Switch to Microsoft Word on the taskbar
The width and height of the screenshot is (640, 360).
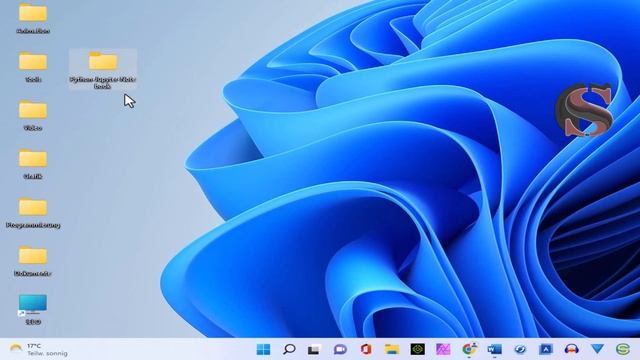[x=495, y=349]
